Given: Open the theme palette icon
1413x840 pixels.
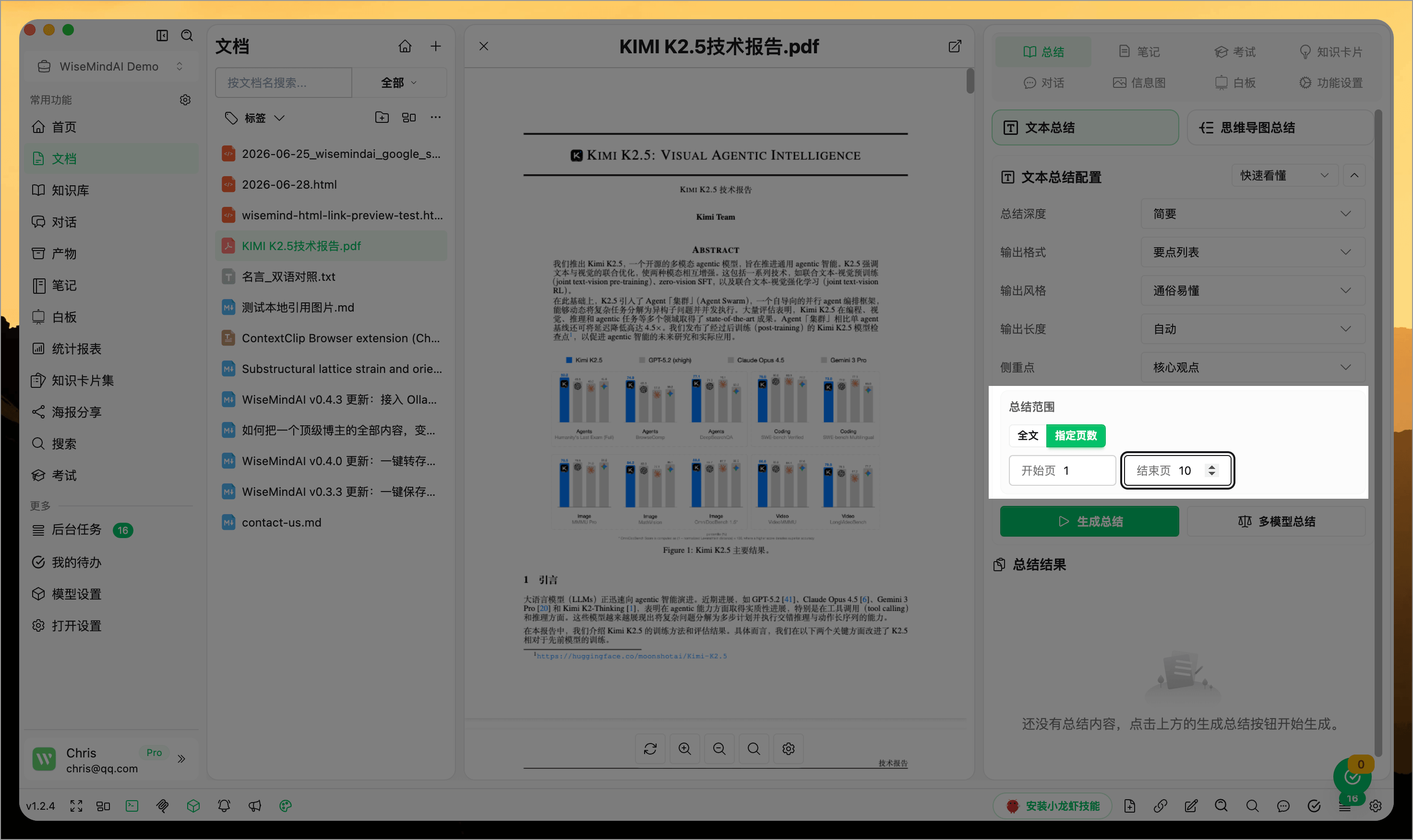Looking at the screenshot, I should pos(285,806).
